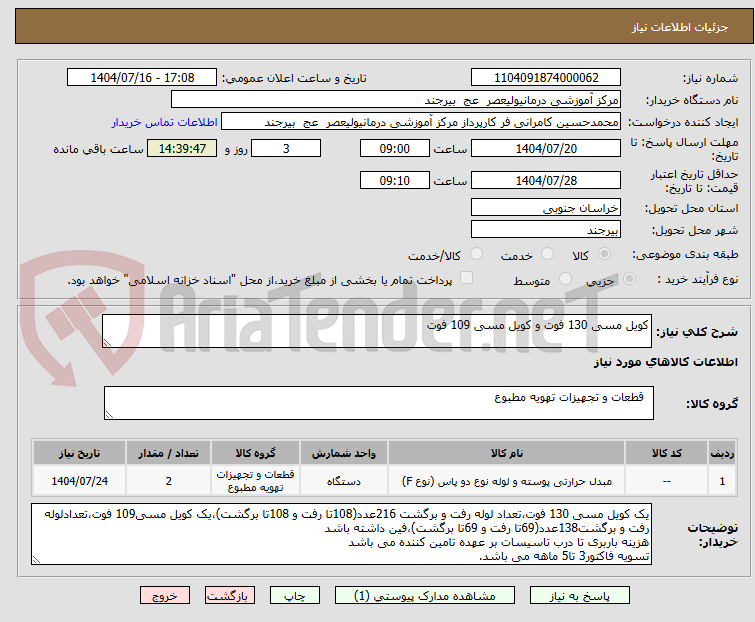
Task: Toggle اسناد خزانه اسلامی payment checkbox
Action: pyautogui.click(x=466, y=278)
